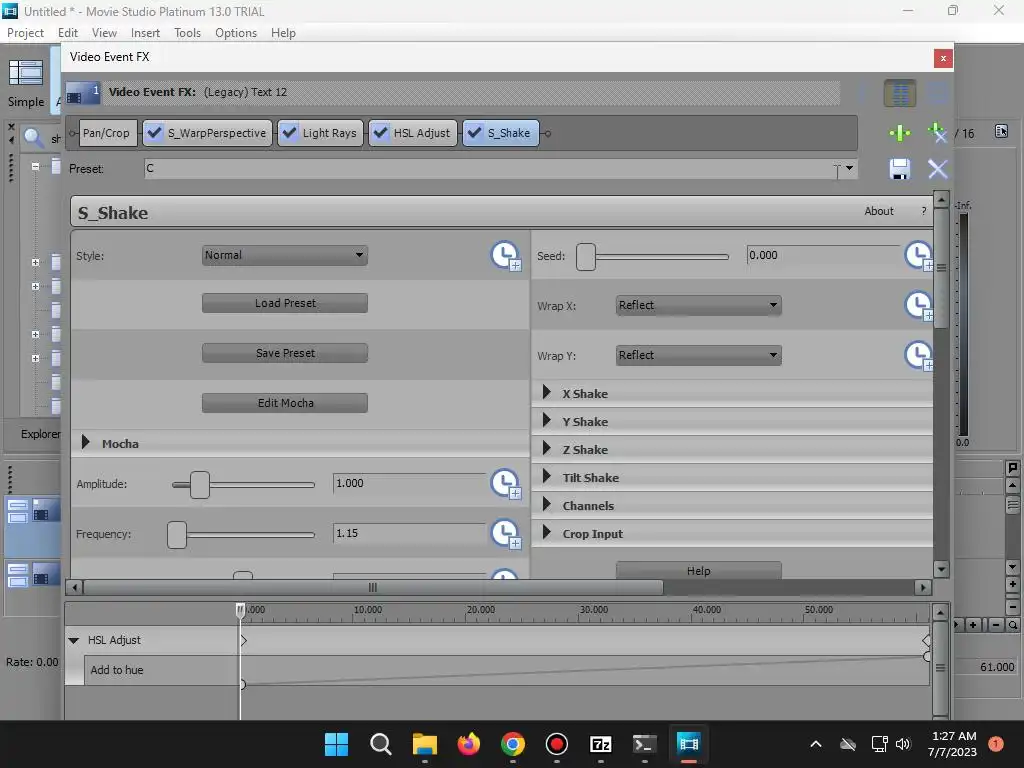Click the Edit Mocha button
This screenshot has width=1024, height=768.
[x=285, y=403]
